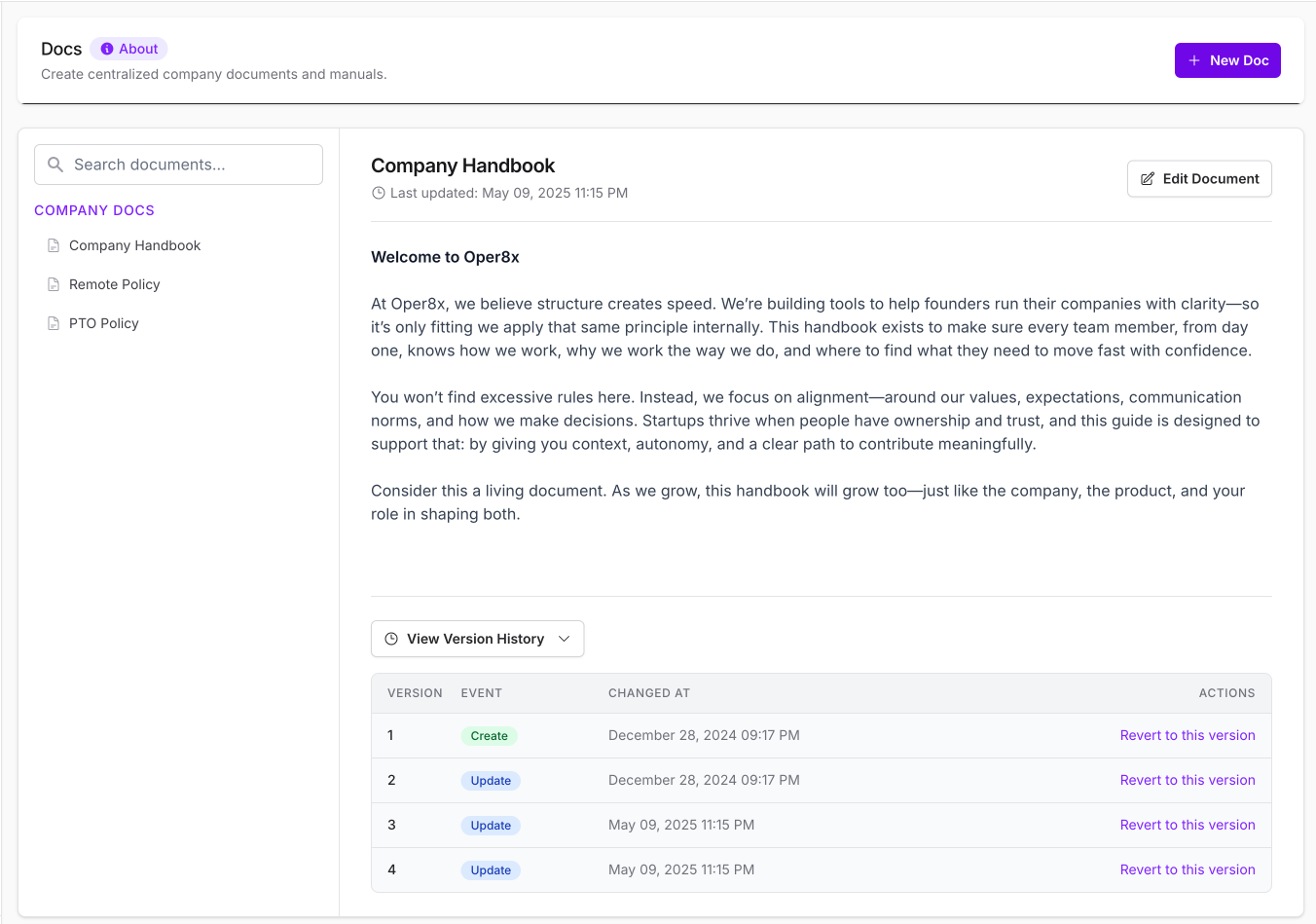
Task: Click the Edit Document button
Action: [1199, 179]
